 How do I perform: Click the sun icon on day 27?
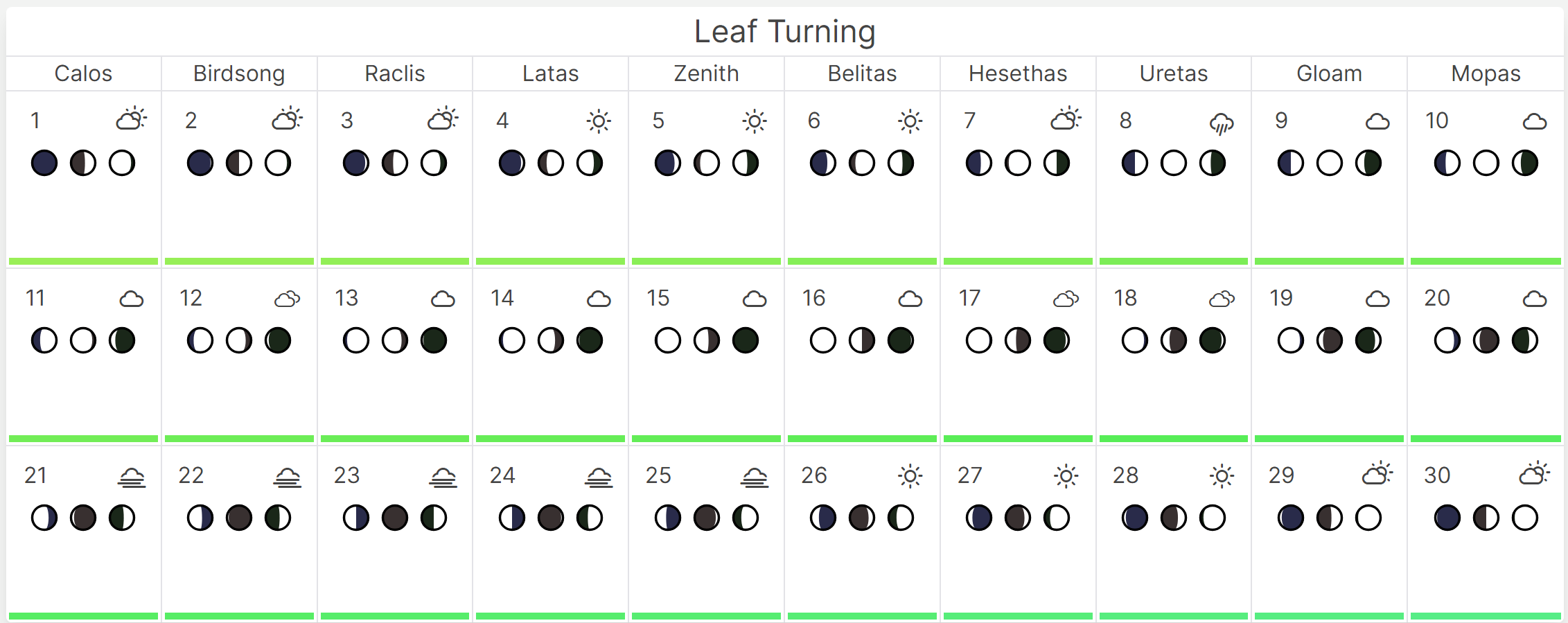point(1066,476)
